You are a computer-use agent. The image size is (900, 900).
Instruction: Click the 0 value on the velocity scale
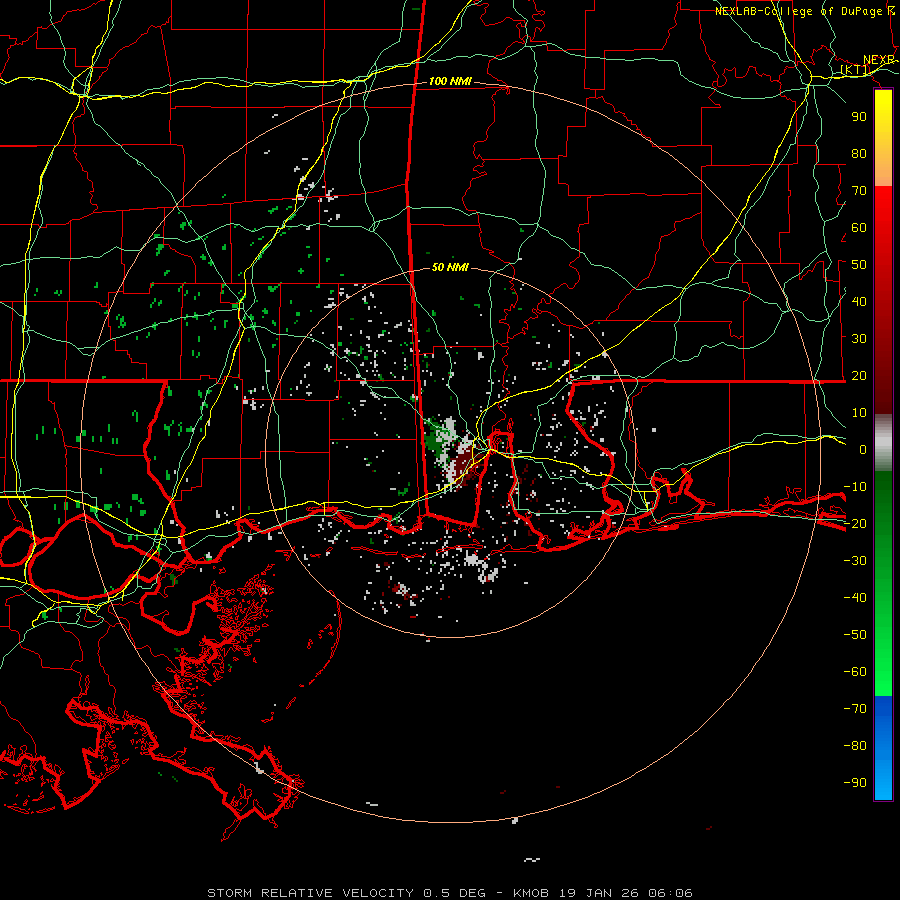point(863,450)
